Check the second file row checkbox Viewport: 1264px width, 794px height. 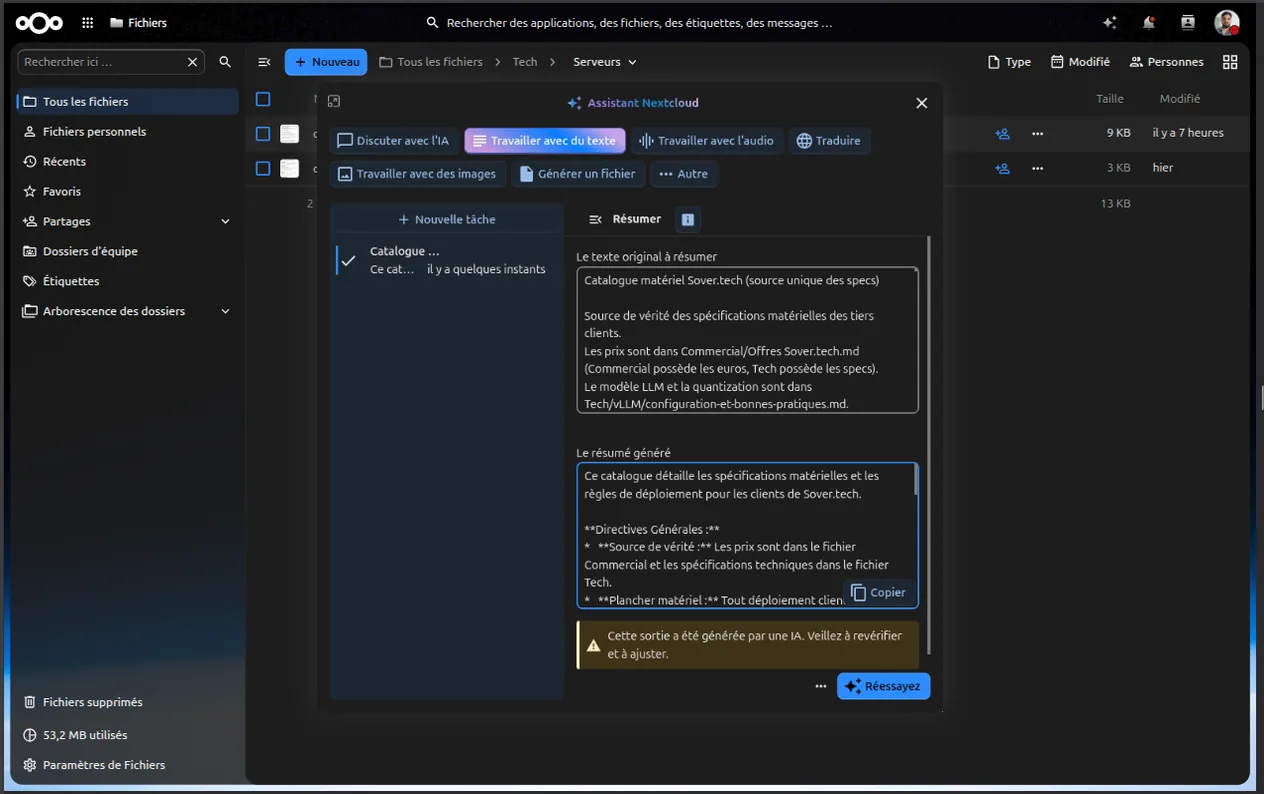(x=263, y=168)
